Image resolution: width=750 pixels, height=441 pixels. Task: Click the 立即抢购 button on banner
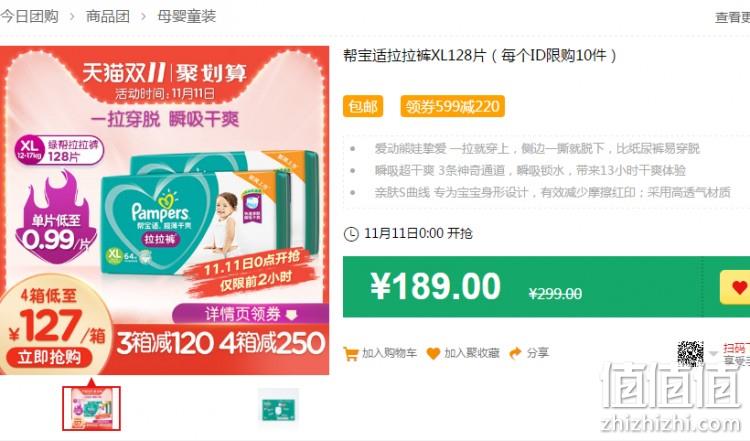(49, 357)
